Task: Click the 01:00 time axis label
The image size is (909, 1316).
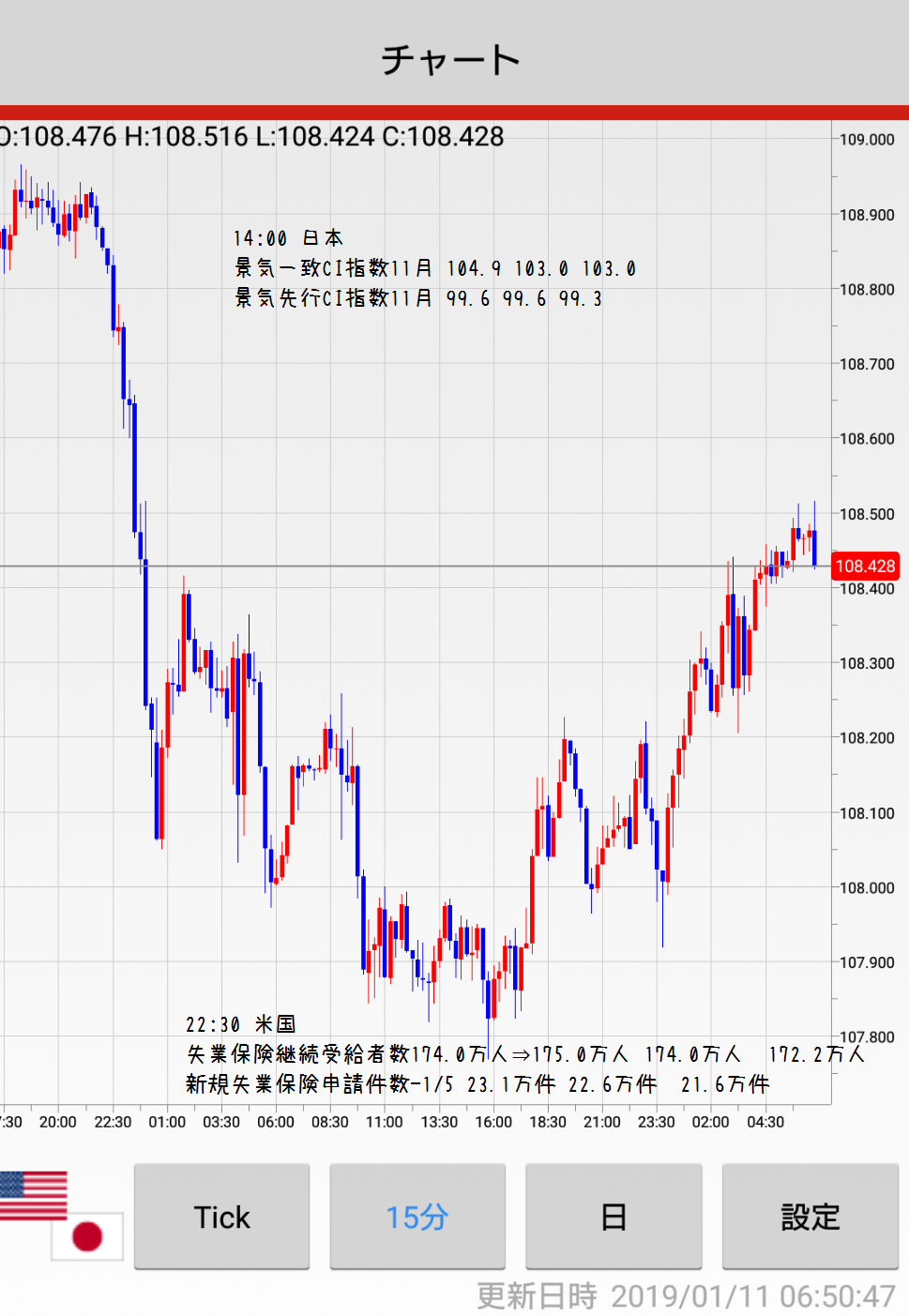Action: [x=167, y=1122]
